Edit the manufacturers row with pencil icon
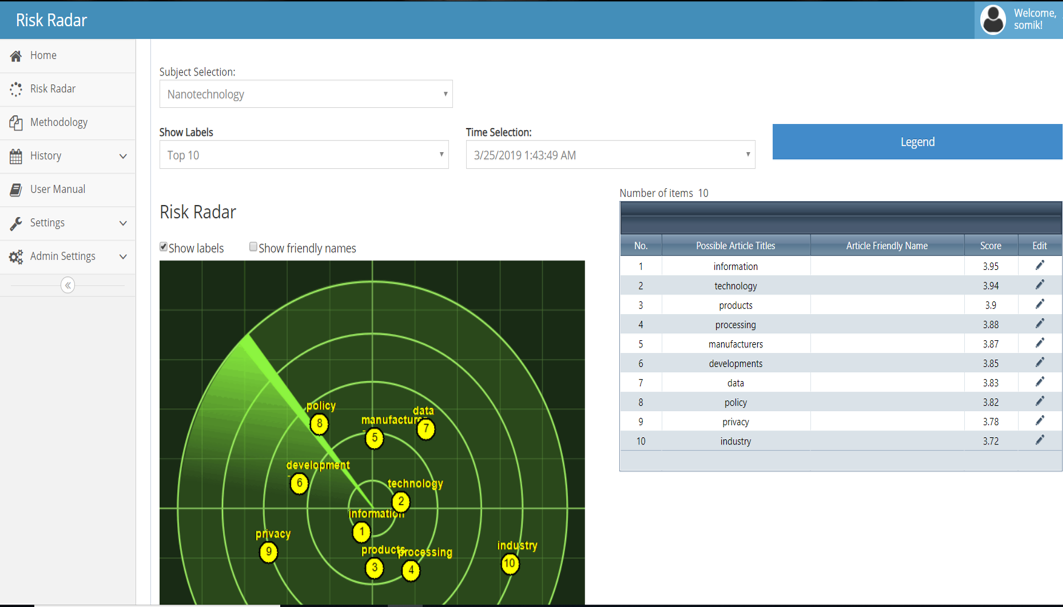The width and height of the screenshot is (1063, 607). (1040, 343)
